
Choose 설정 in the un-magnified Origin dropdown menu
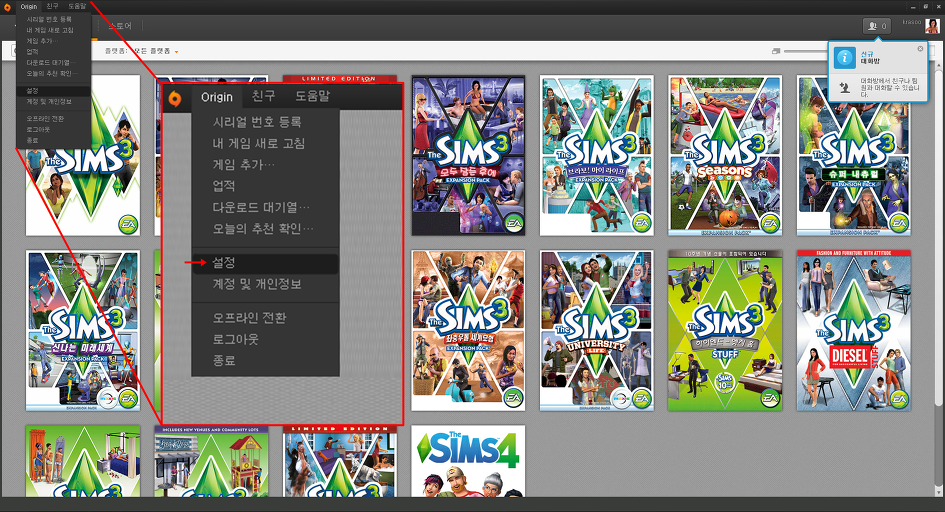[54, 91]
